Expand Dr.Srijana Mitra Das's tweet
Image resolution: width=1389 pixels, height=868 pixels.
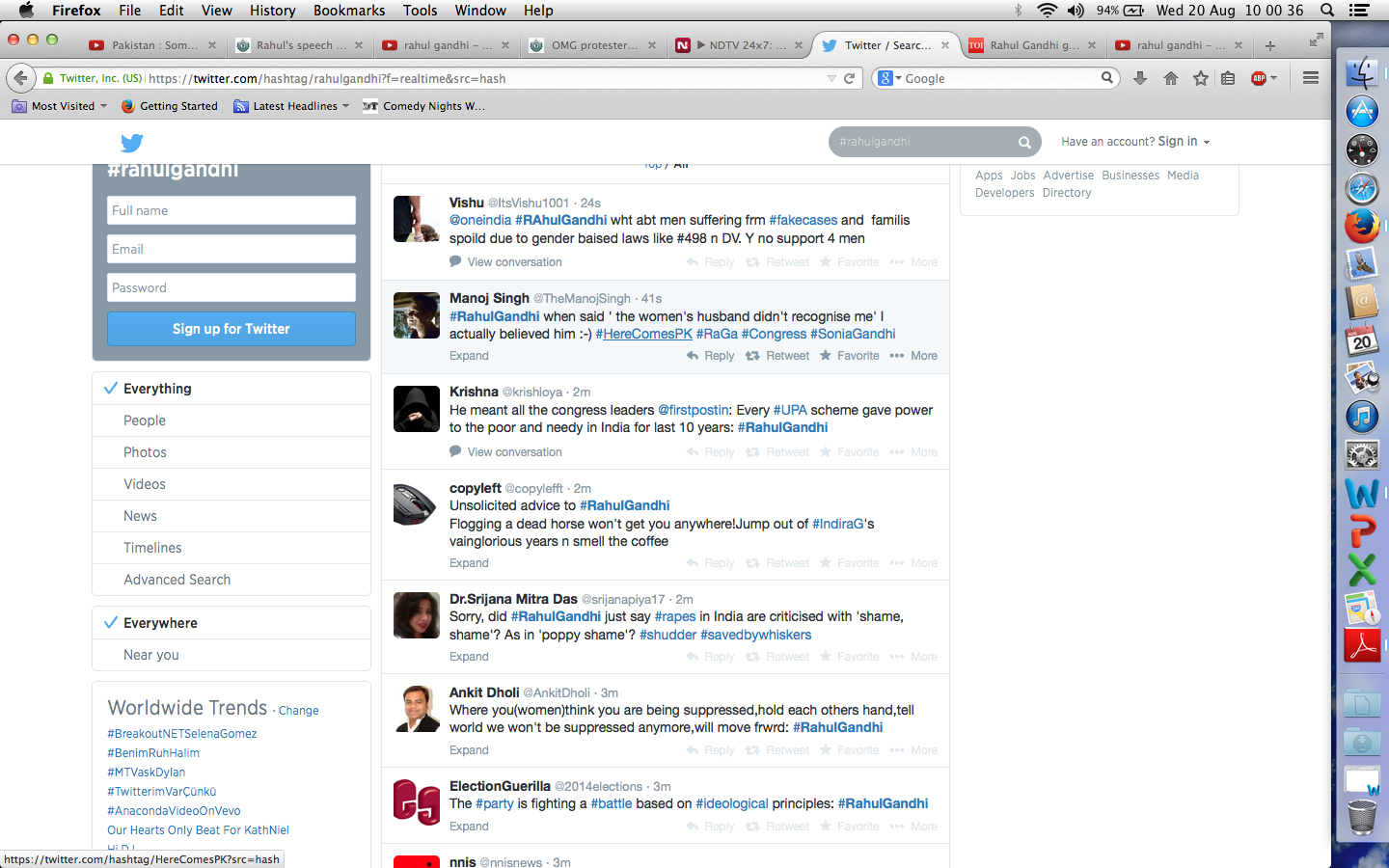[469, 657]
